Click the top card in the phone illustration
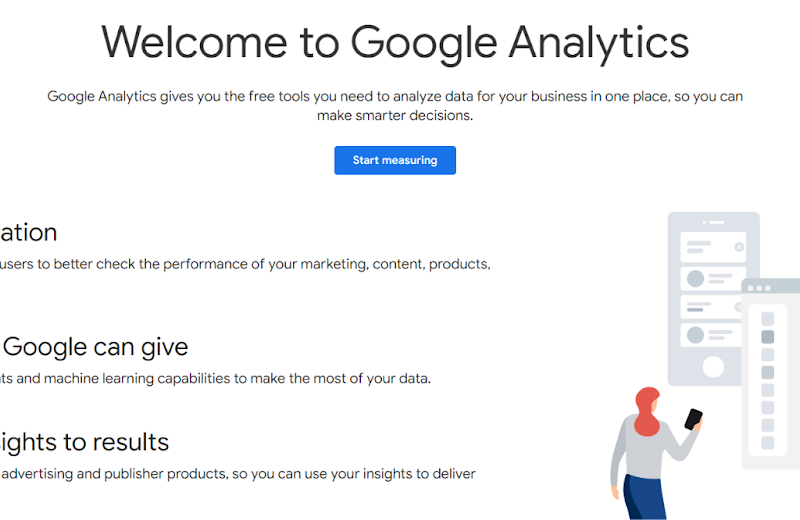The image size is (800, 520). pos(713,246)
